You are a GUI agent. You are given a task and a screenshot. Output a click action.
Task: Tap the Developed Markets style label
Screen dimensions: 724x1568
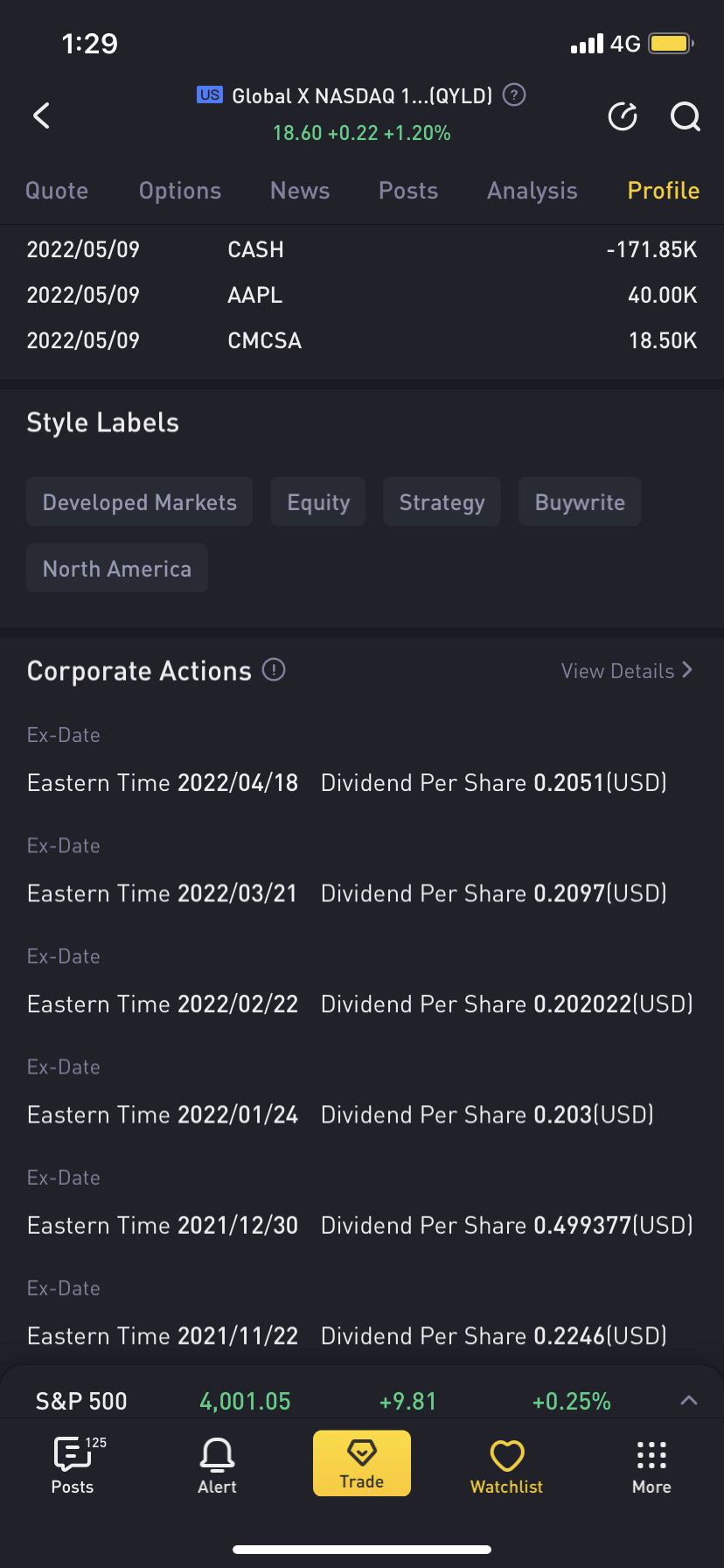tap(140, 502)
